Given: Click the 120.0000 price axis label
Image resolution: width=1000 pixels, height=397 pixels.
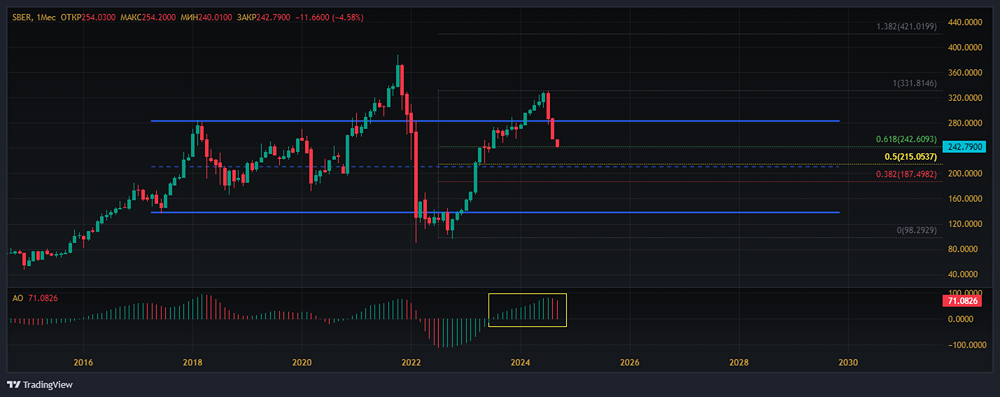Looking at the screenshot, I should [x=964, y=224].
